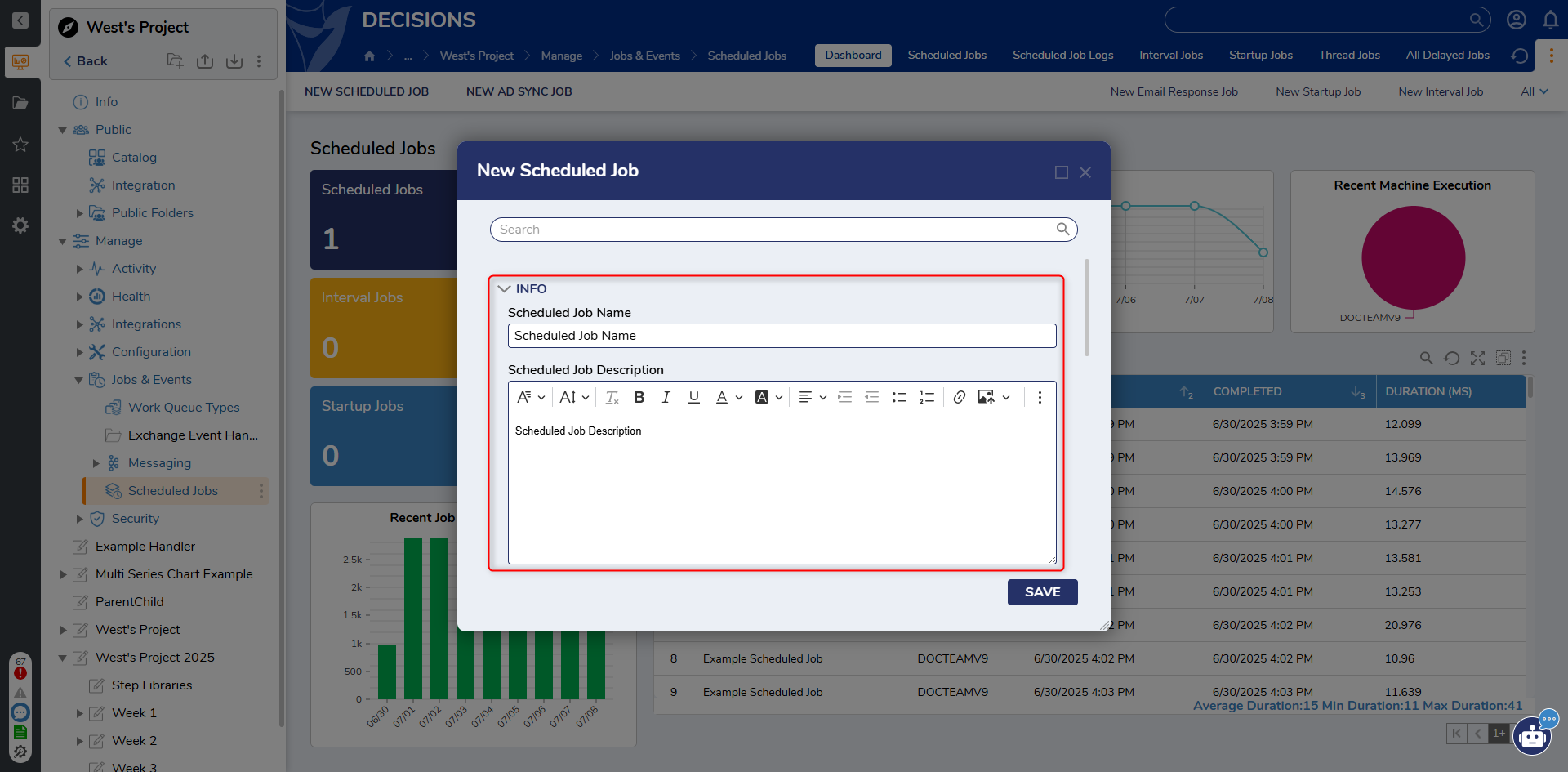Open the font size dropdown
This screenshot has width=1568, height=772.
click(x=574, y=397)
